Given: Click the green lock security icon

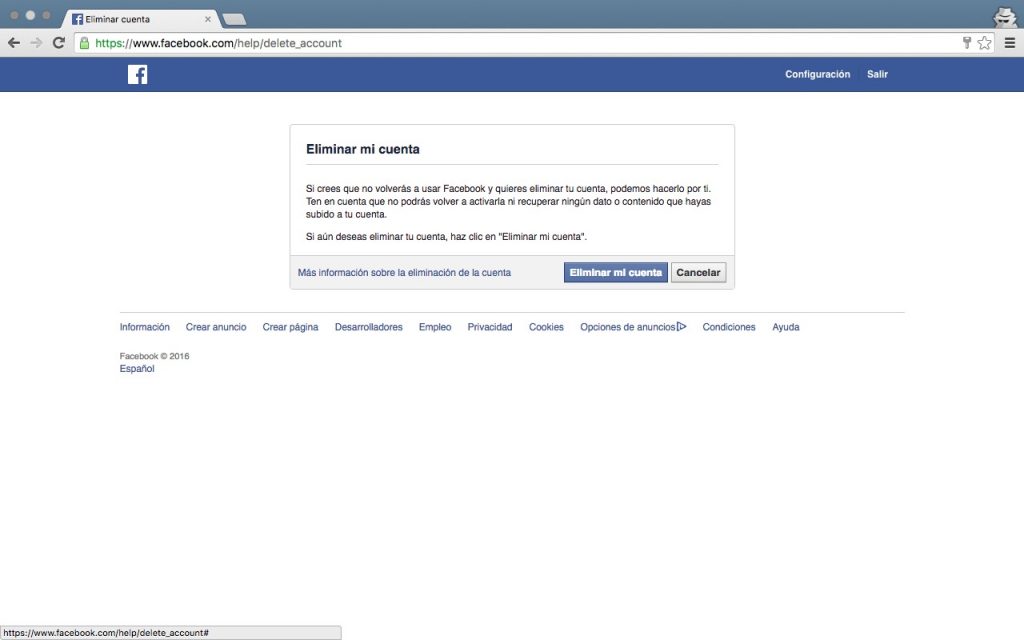Looking at the screenshot, I should 85,43.
